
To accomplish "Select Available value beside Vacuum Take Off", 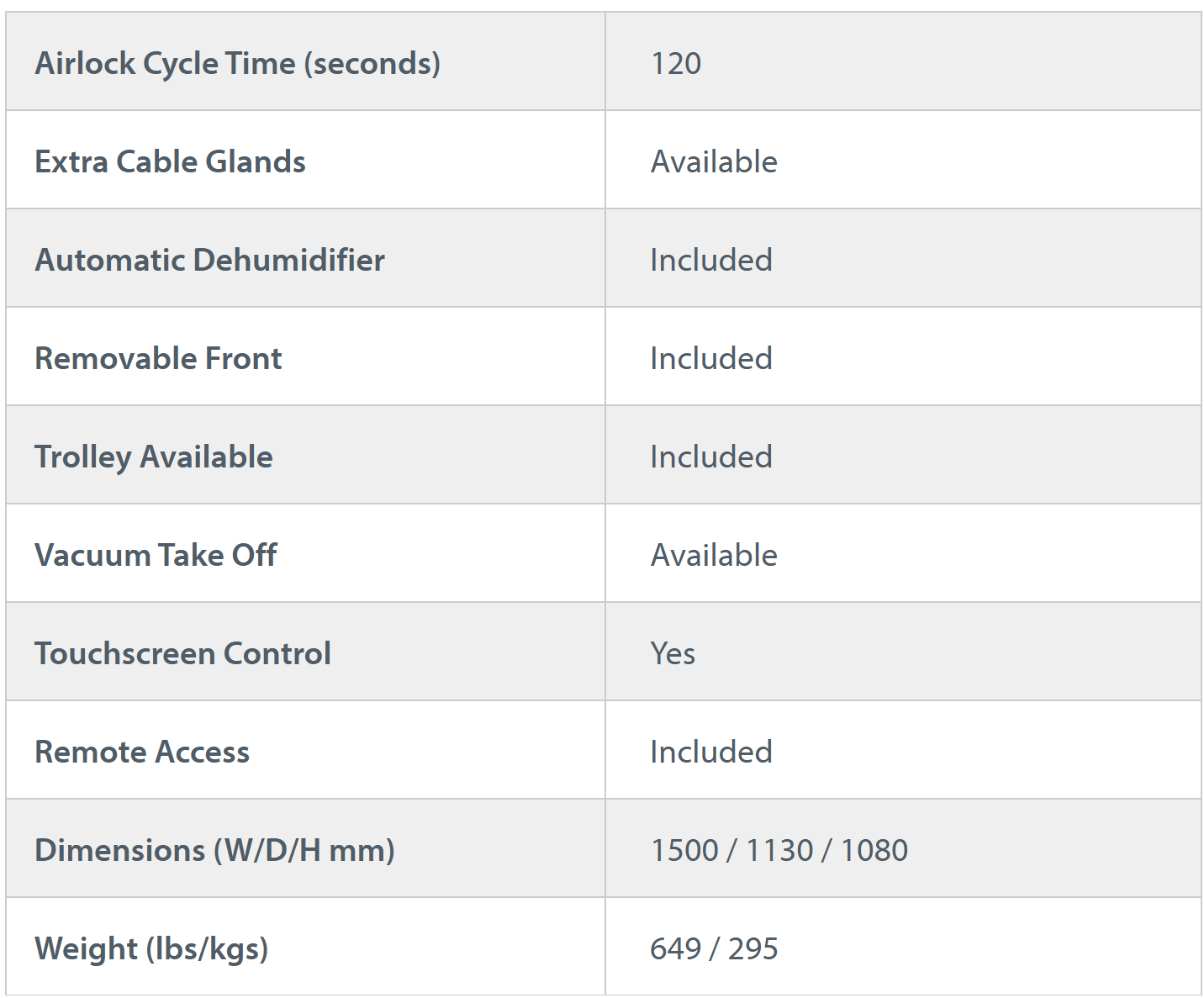I will pos(714,555).
